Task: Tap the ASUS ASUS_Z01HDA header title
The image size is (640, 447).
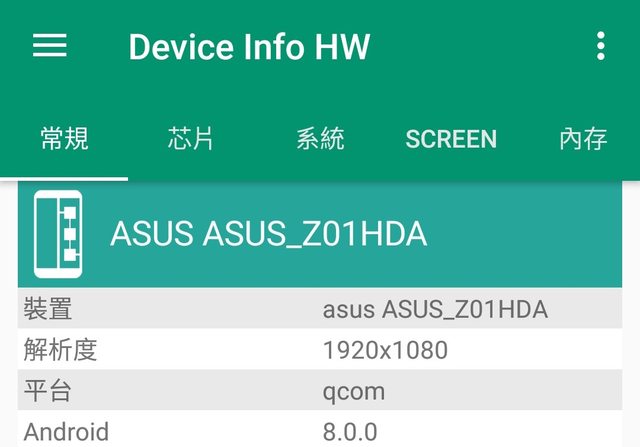Action: tap(268, 234)
